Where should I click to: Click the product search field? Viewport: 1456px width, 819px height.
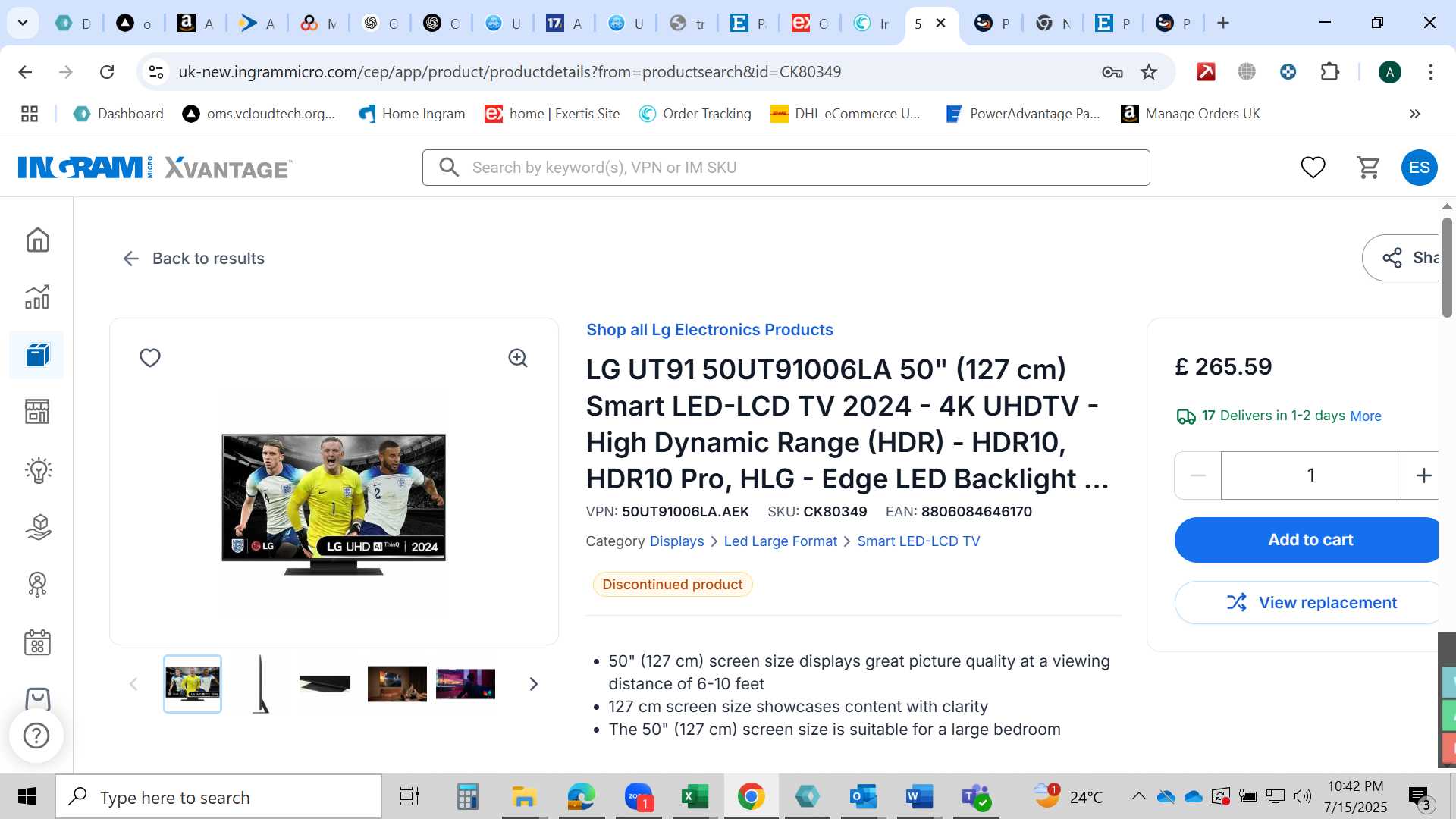coord(786,168)
